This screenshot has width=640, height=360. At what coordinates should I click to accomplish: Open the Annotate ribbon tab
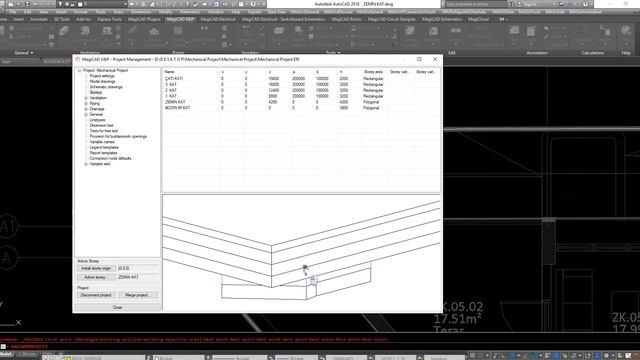pyautogui.click(x=39, y=19)
